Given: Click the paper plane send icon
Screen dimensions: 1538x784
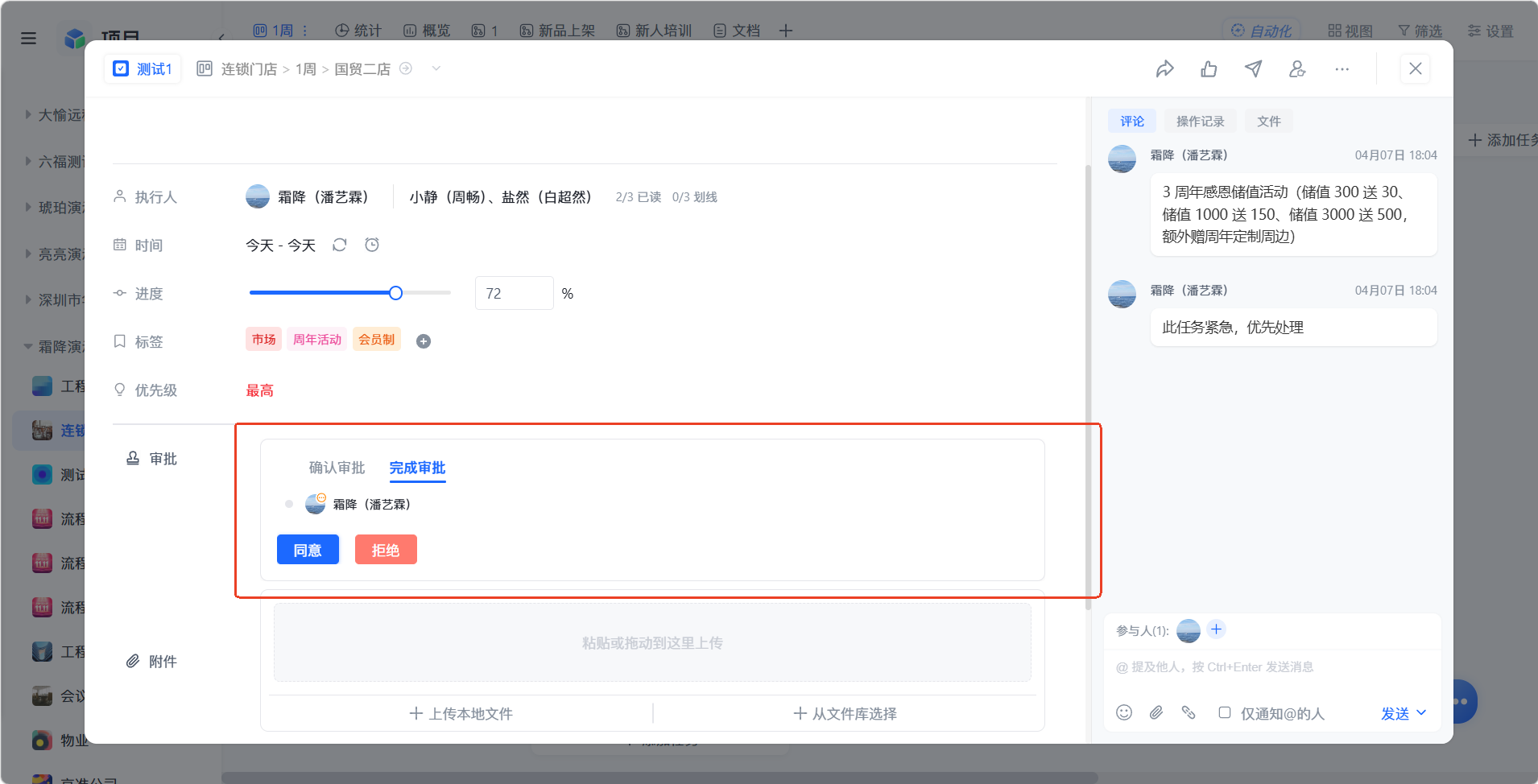Looking at the screenshot, I should pos(1253,69).
